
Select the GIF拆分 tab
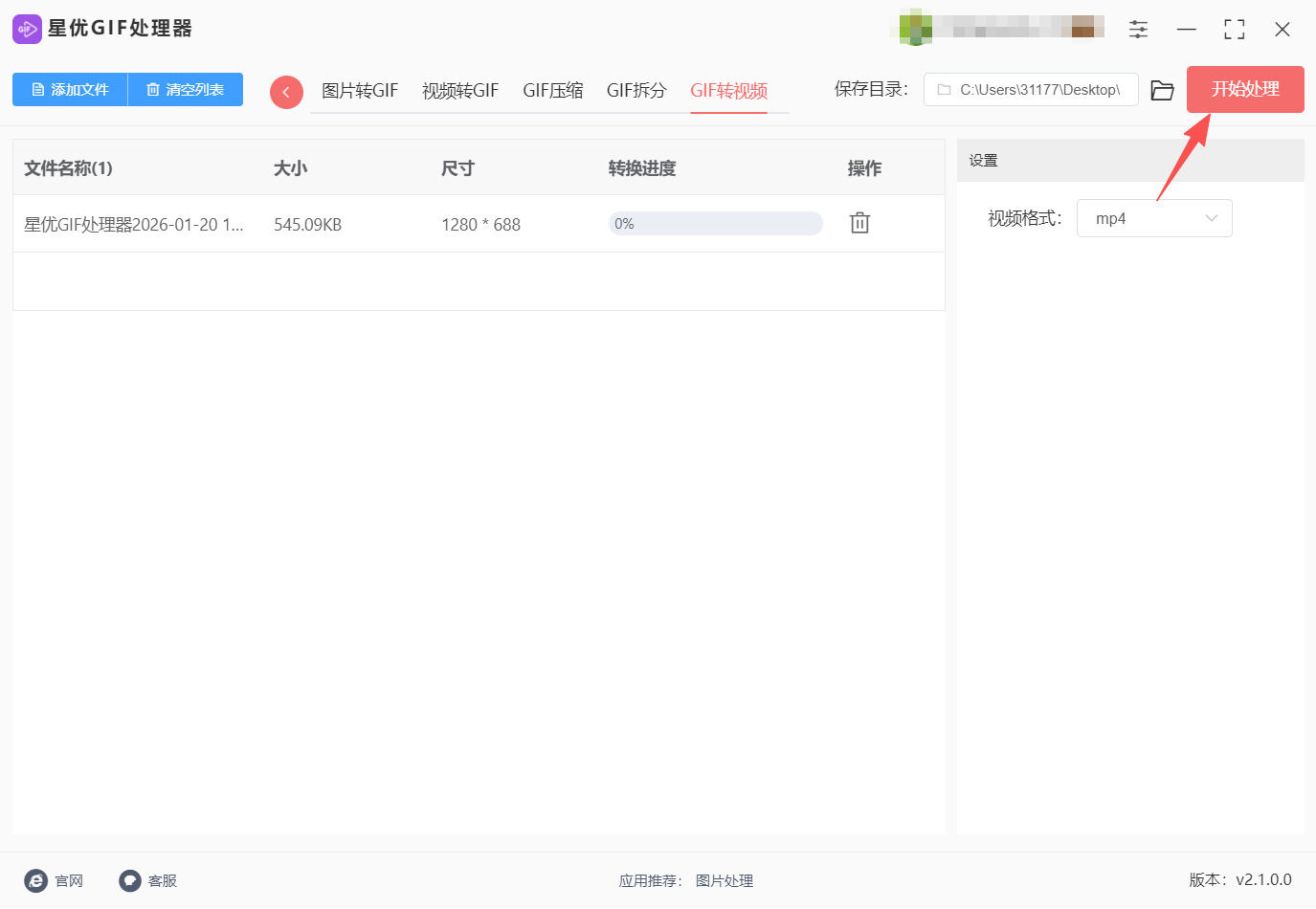point(636,90)
